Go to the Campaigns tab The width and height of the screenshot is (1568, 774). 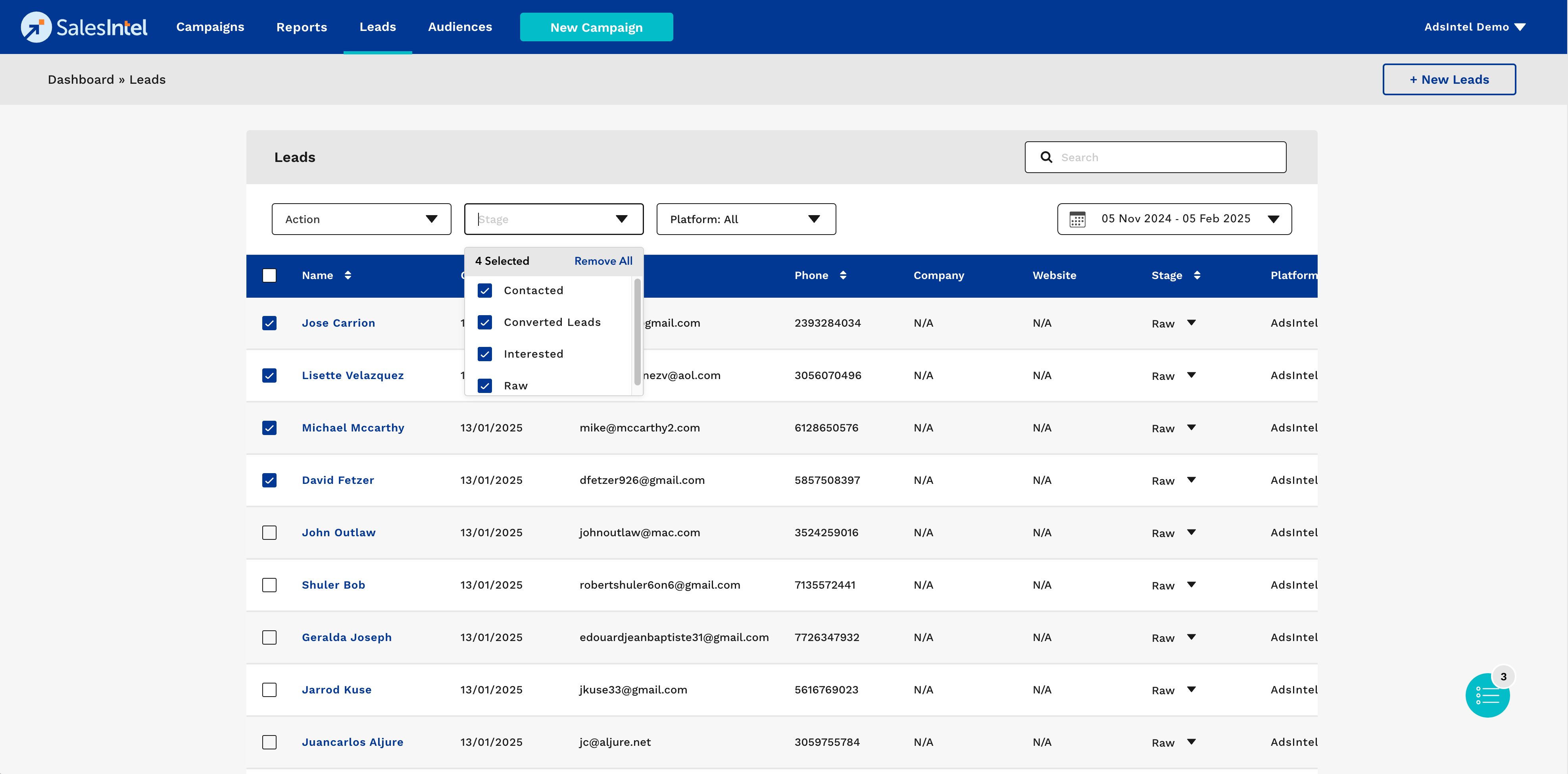point(210,27)
